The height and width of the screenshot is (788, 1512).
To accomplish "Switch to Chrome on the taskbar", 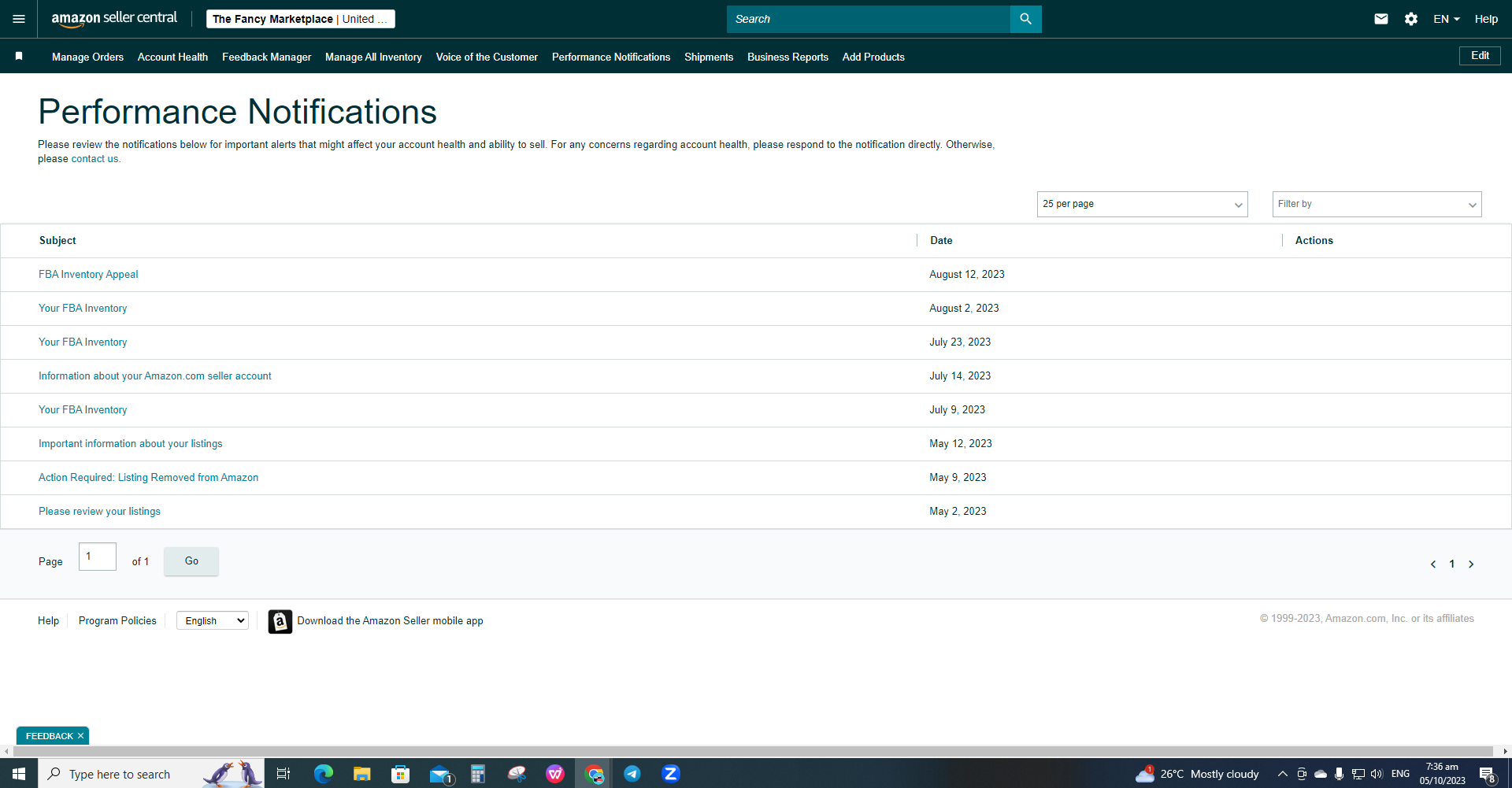I will point(595,774).
